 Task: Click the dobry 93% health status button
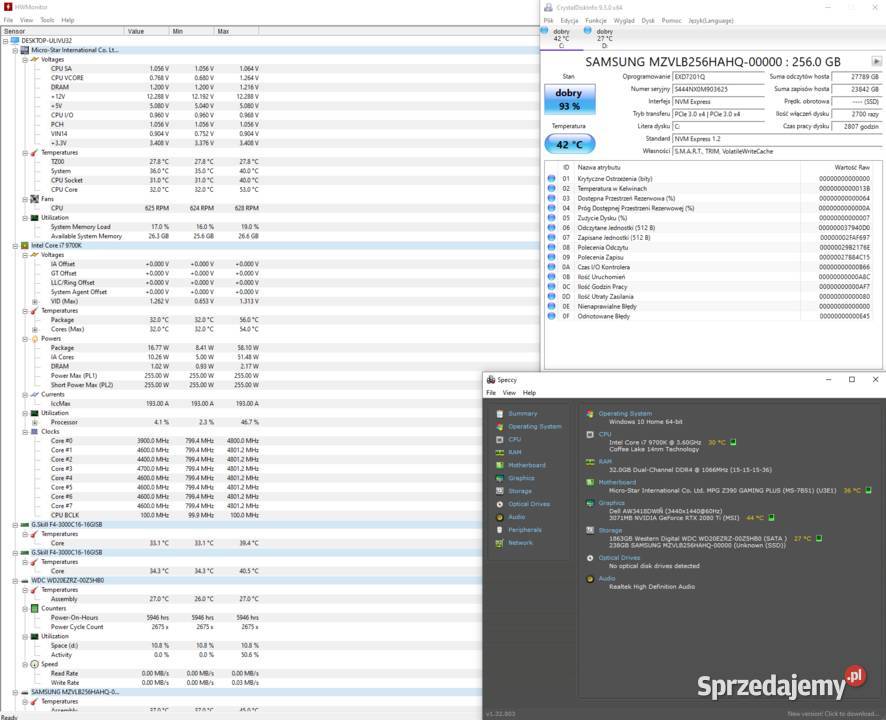tap(569, 99)
